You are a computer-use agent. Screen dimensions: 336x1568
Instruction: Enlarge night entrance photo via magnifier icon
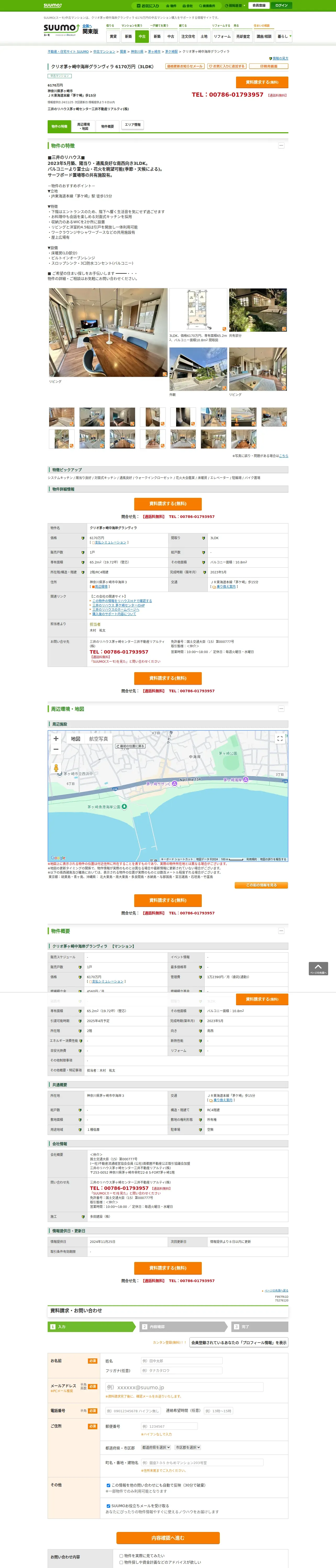(x=284, y=329)
